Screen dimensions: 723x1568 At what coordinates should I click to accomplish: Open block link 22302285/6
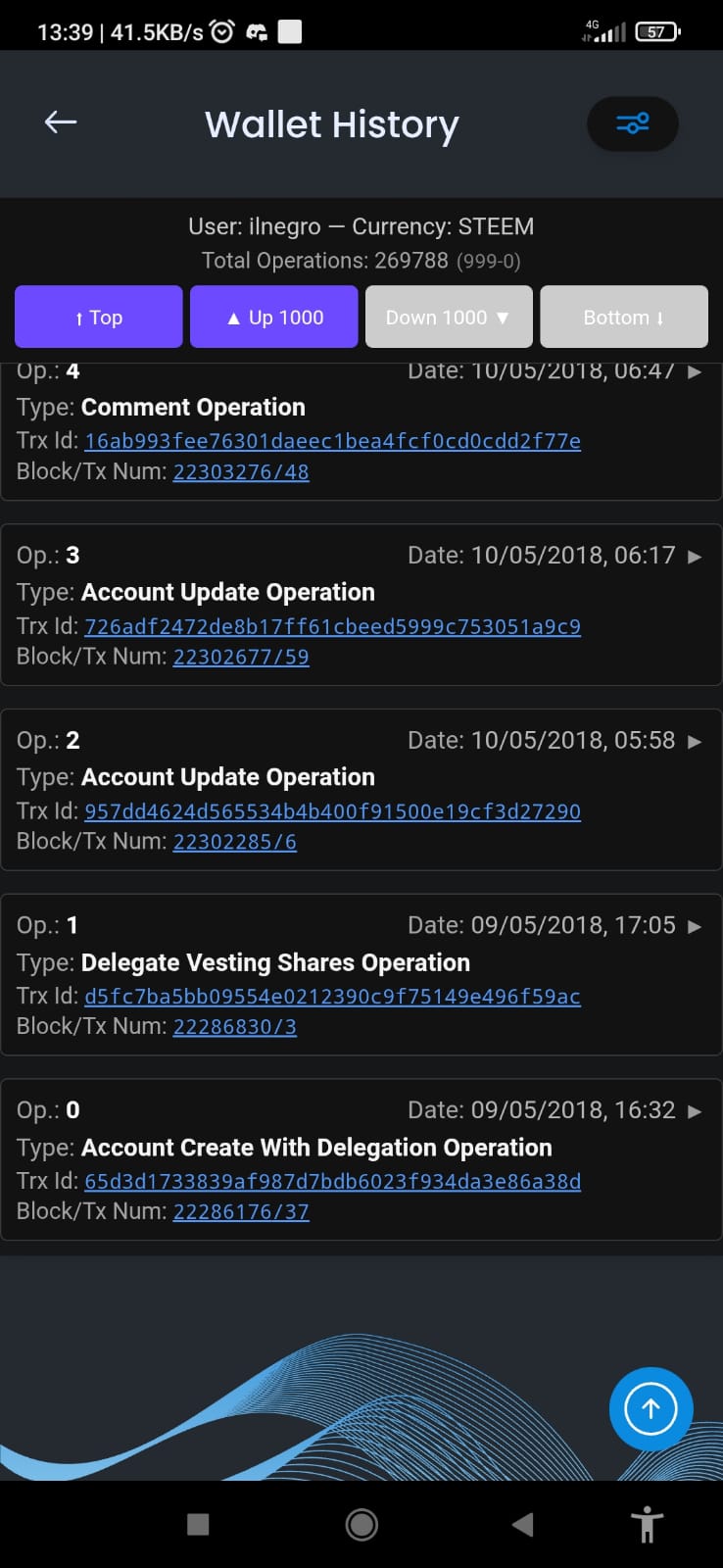coord(235,841)
